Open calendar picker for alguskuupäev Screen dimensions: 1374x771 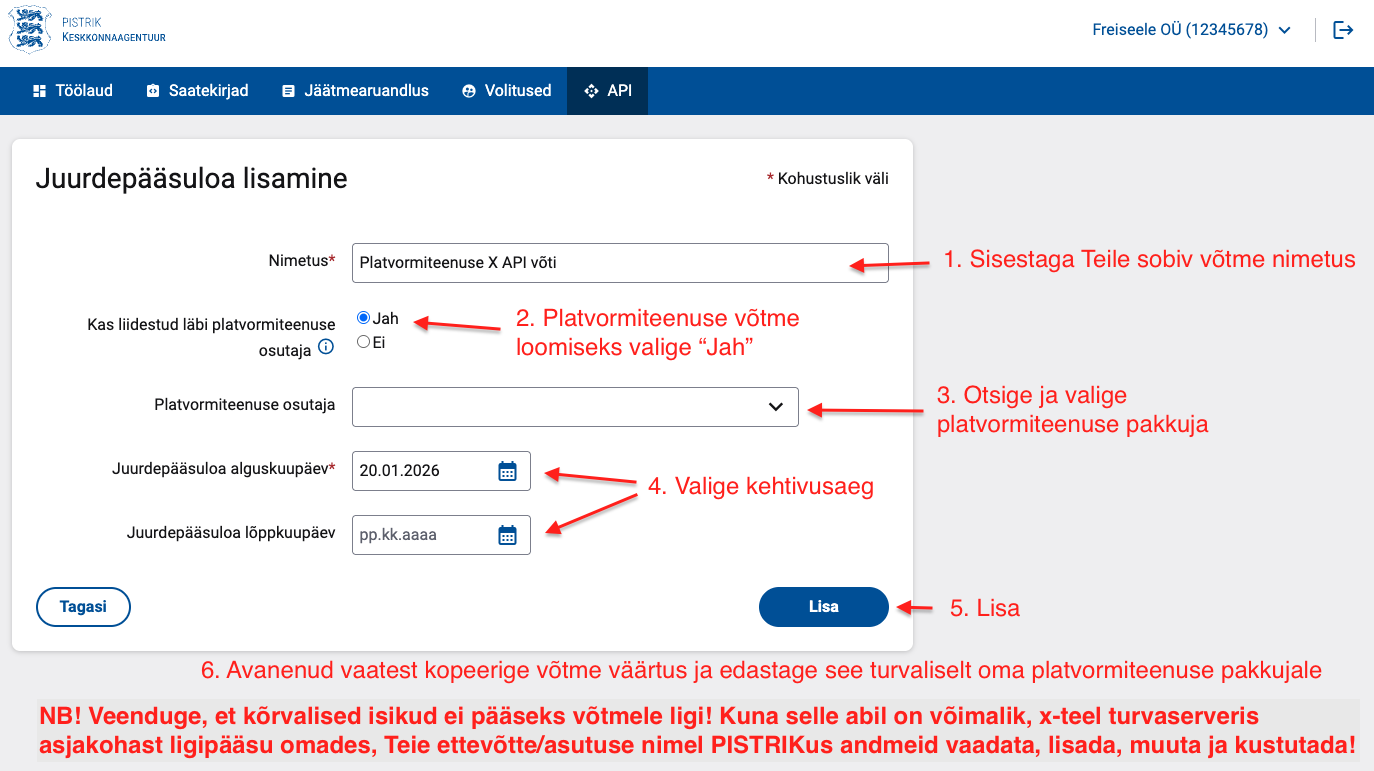pyautogui.click(x=507, y=471)
